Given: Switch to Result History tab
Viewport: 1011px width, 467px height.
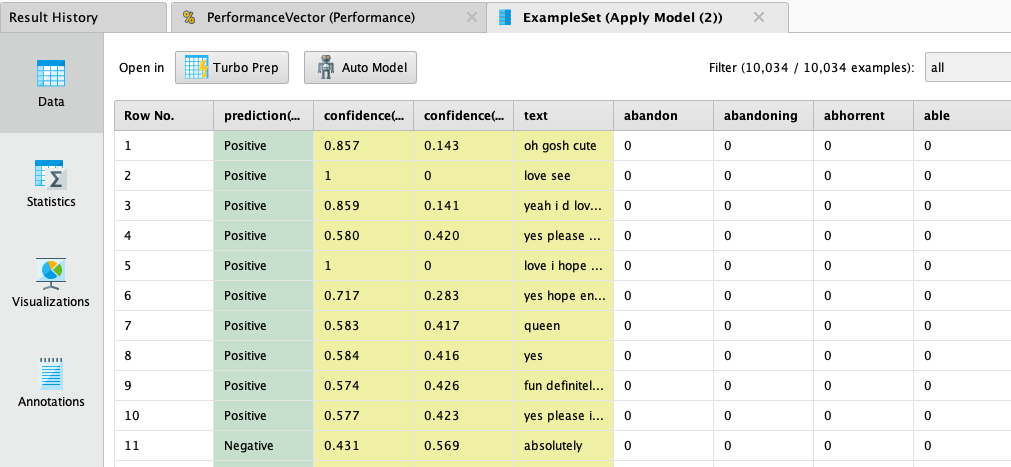Looking at the screenshot, I should click(83, 17).
